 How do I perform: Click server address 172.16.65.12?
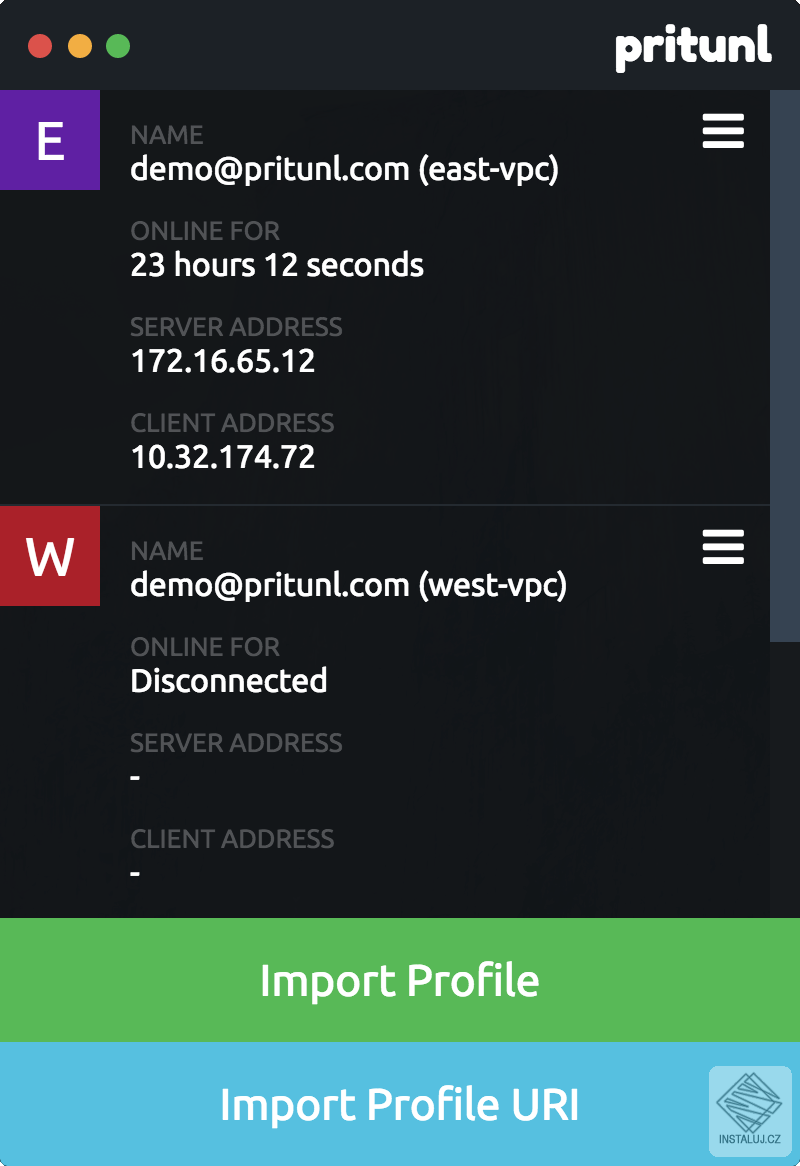(223, 361)
